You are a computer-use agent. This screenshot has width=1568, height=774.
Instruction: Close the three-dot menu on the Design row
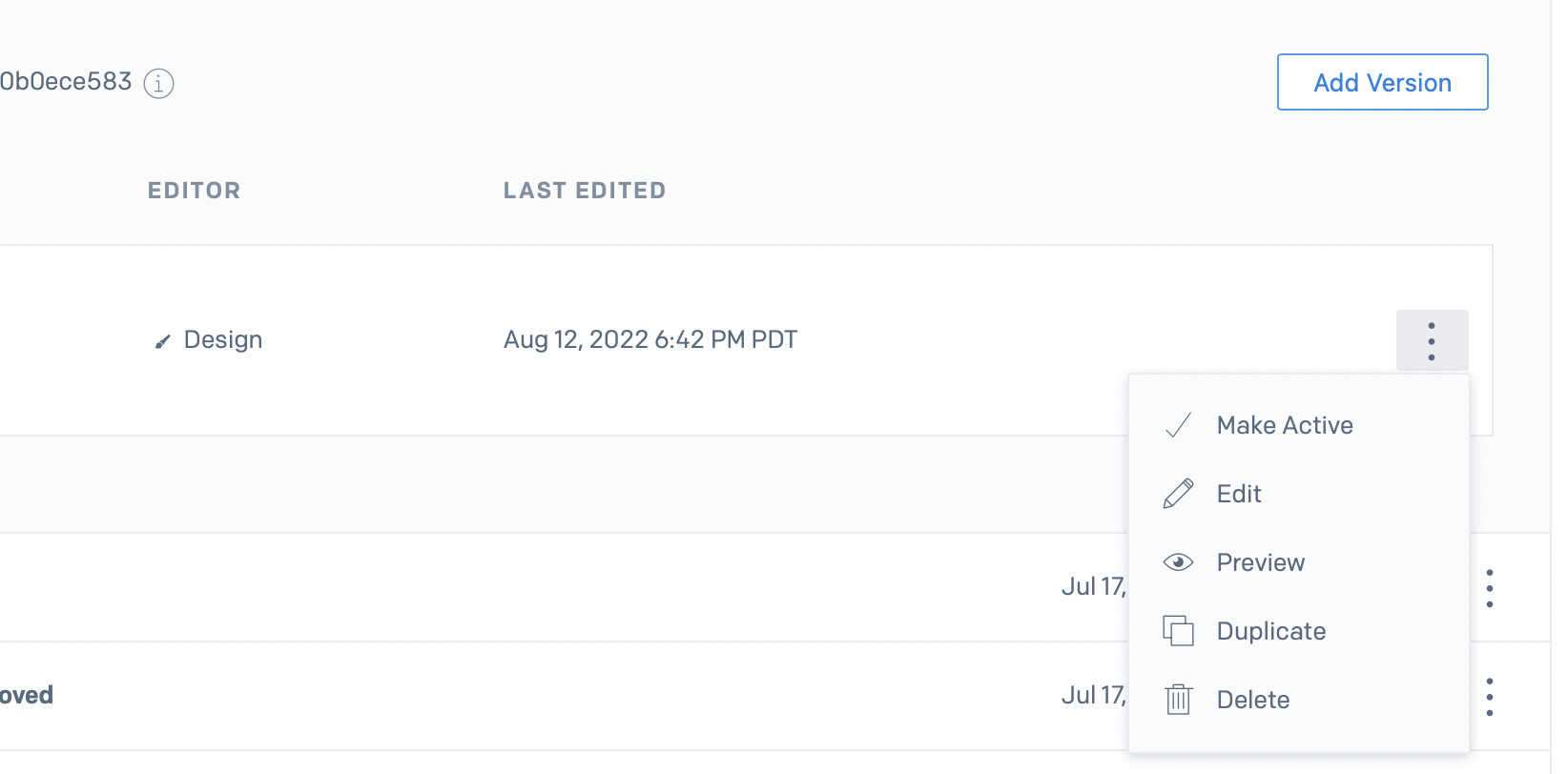pyautogui.click(x=1432, y=340)
